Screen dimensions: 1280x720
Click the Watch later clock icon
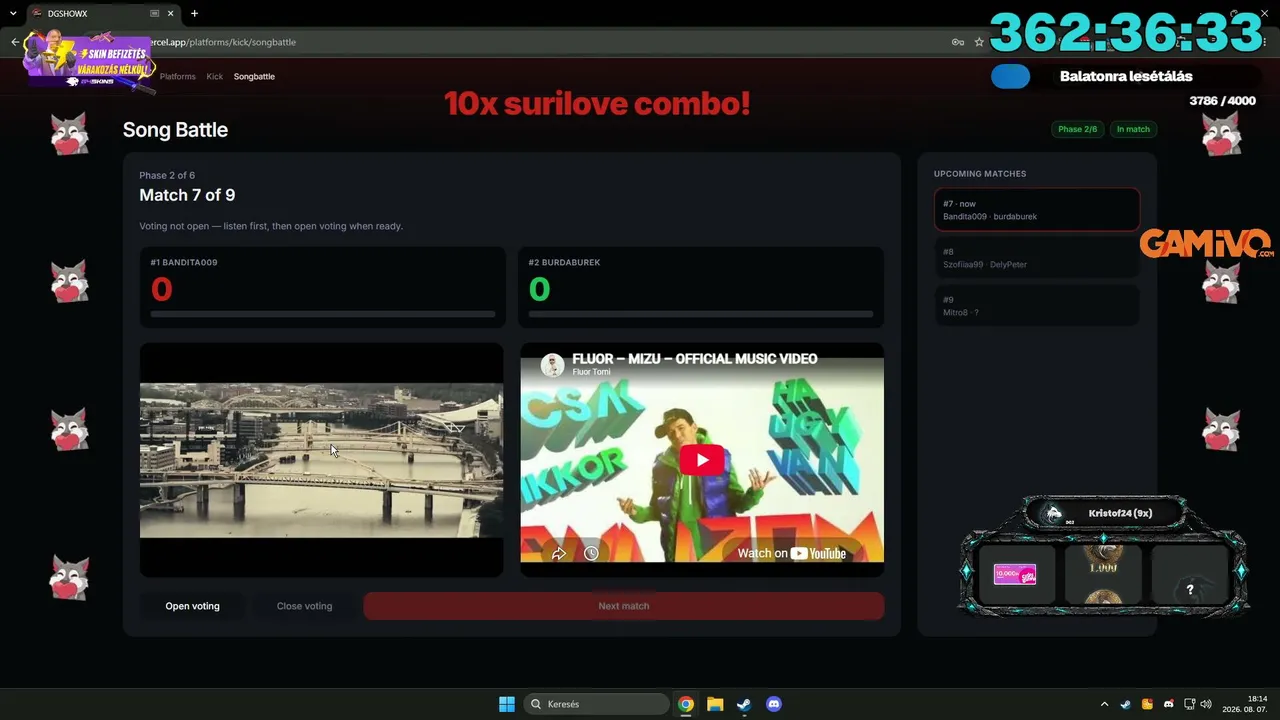point(591,553)
